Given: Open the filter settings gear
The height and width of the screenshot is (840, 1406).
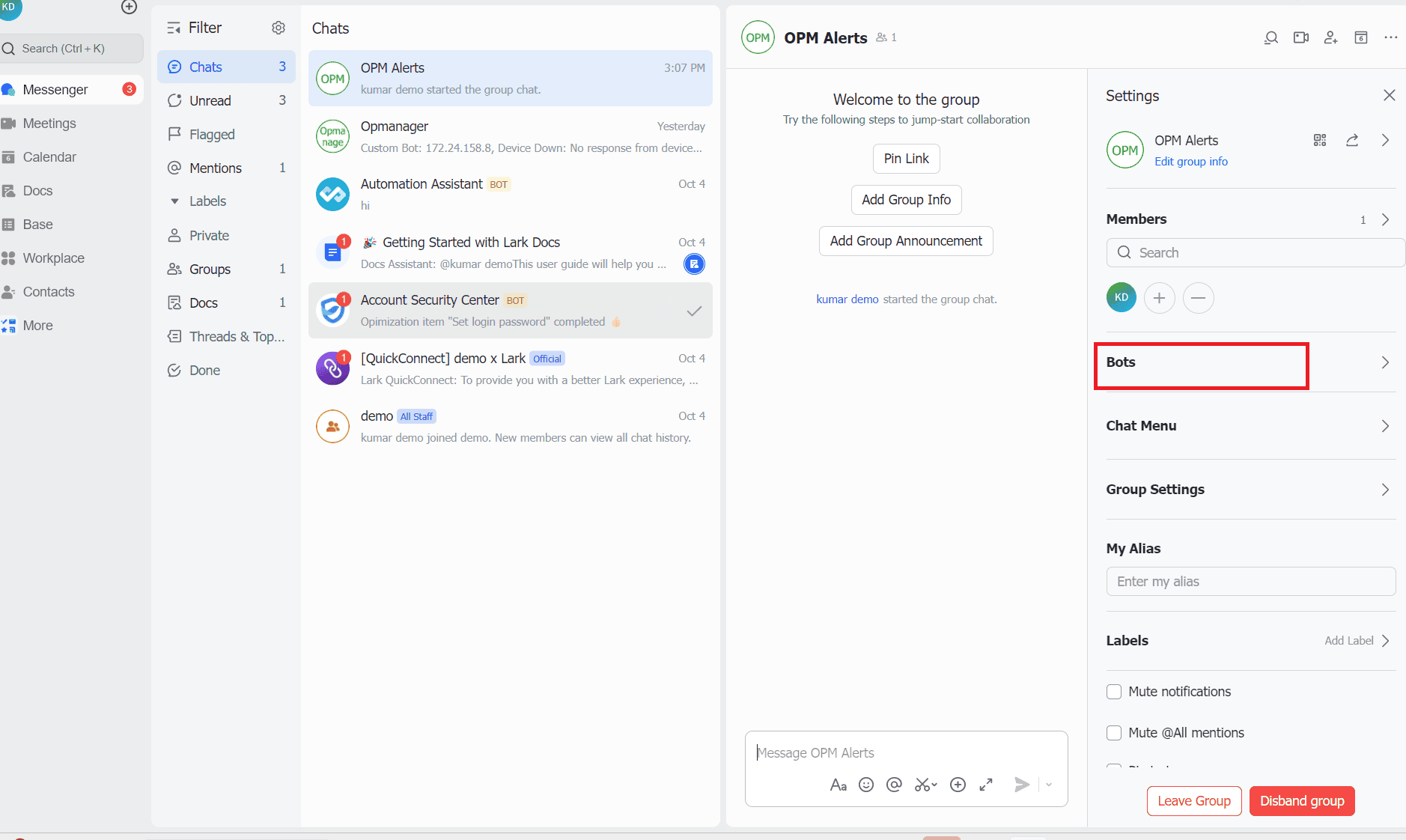Looking at the screenshot, I should (279, 28).
